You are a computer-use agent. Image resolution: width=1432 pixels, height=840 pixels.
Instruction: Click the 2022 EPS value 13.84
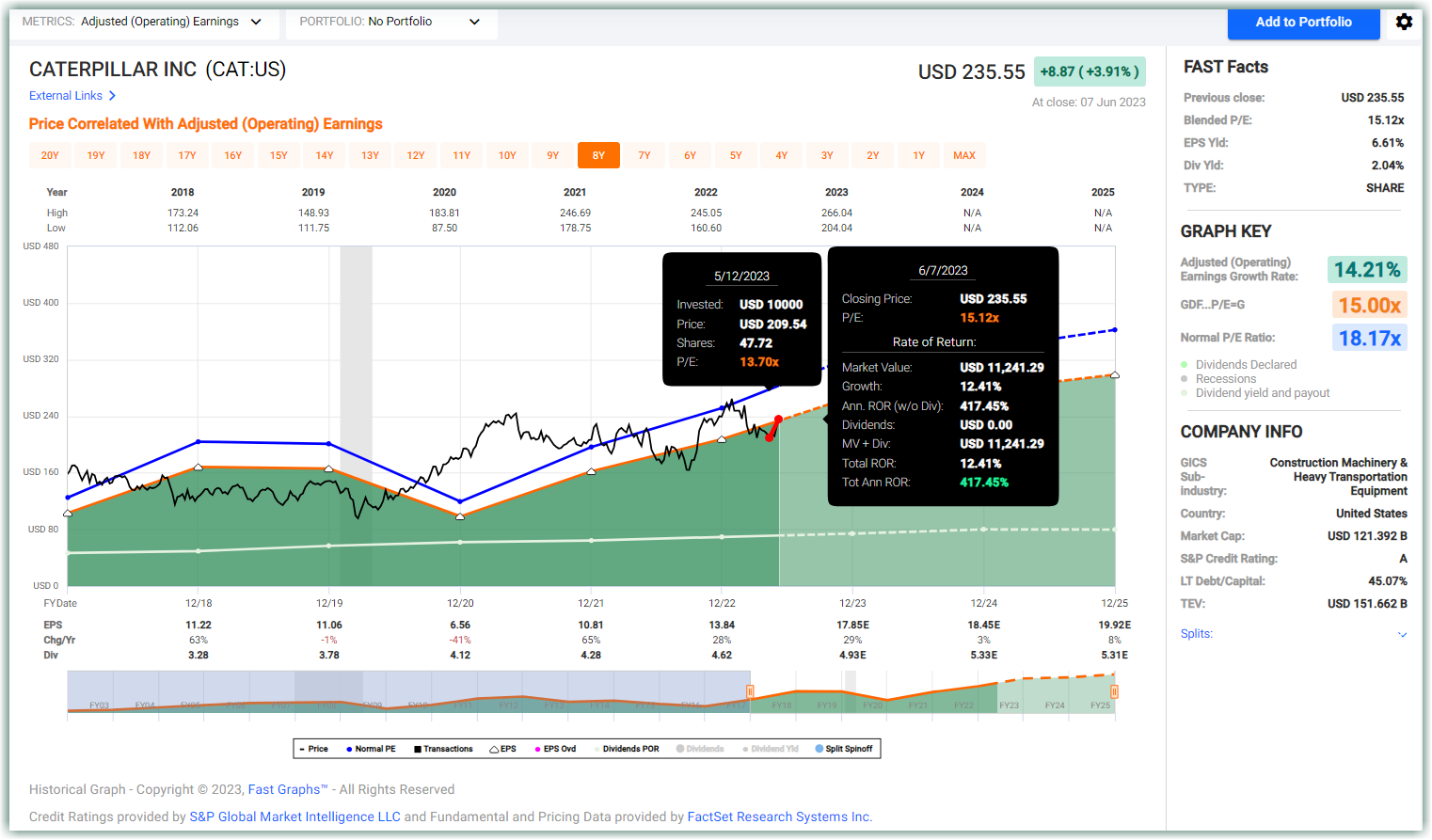click(722, 625)
